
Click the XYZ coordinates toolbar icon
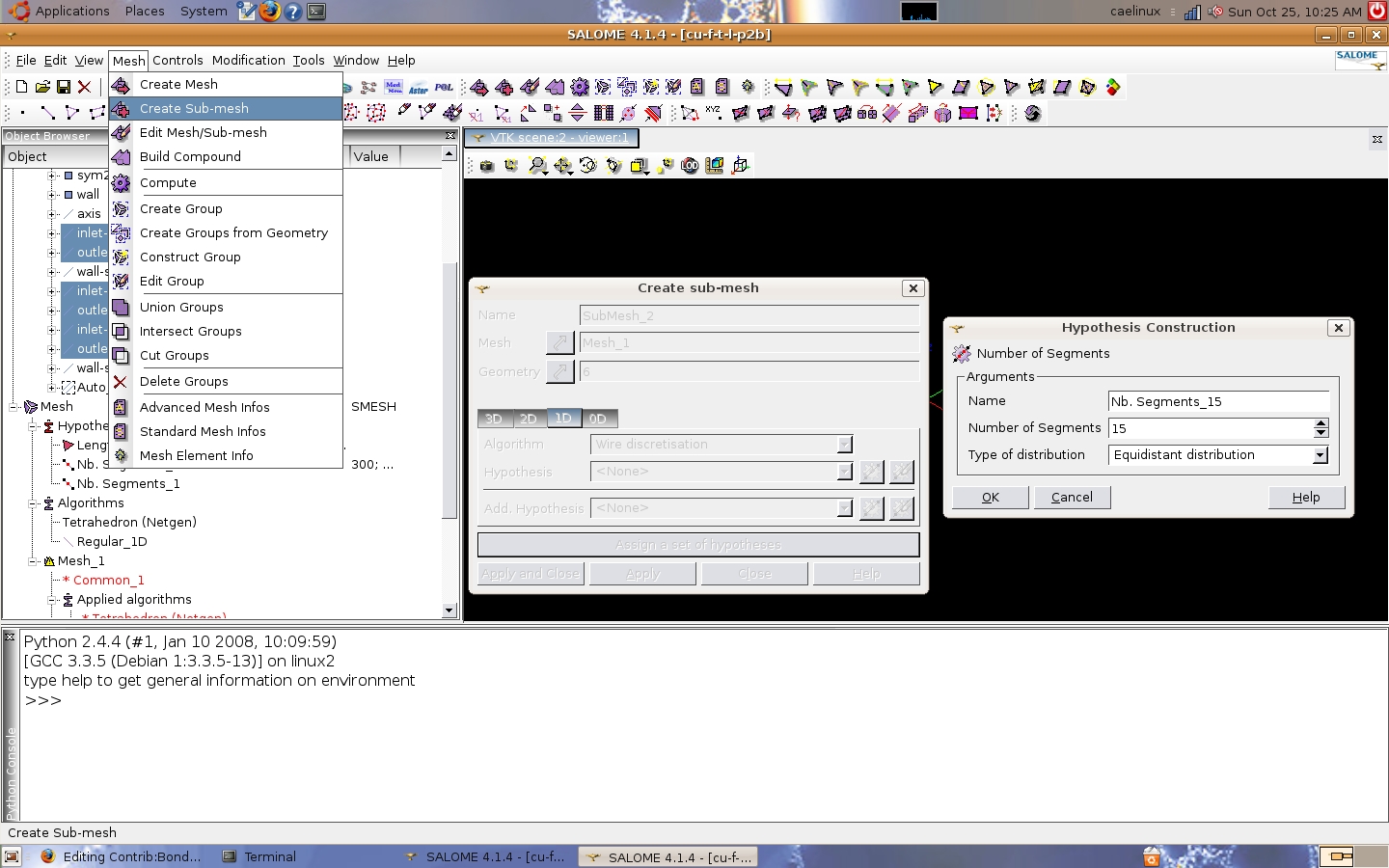tap(714, 113)
